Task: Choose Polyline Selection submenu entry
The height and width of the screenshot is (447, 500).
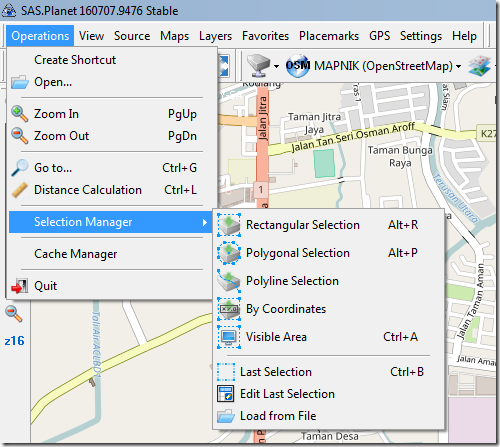Action: (328, 281)
